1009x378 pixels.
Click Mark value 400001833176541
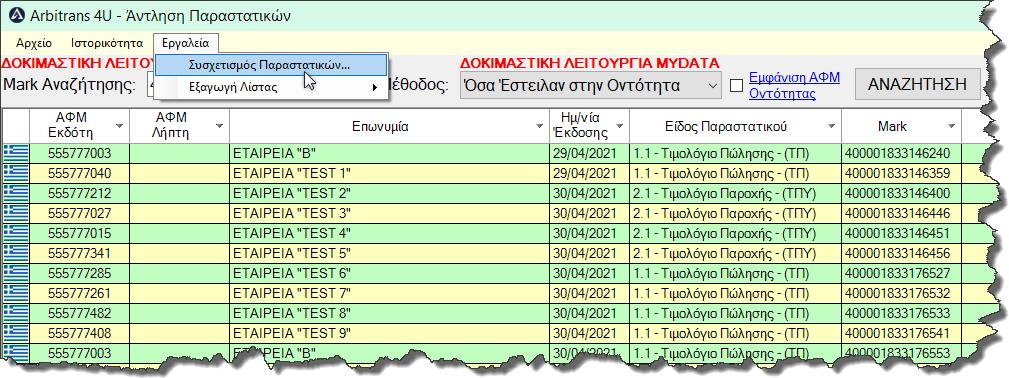point(901,334)
